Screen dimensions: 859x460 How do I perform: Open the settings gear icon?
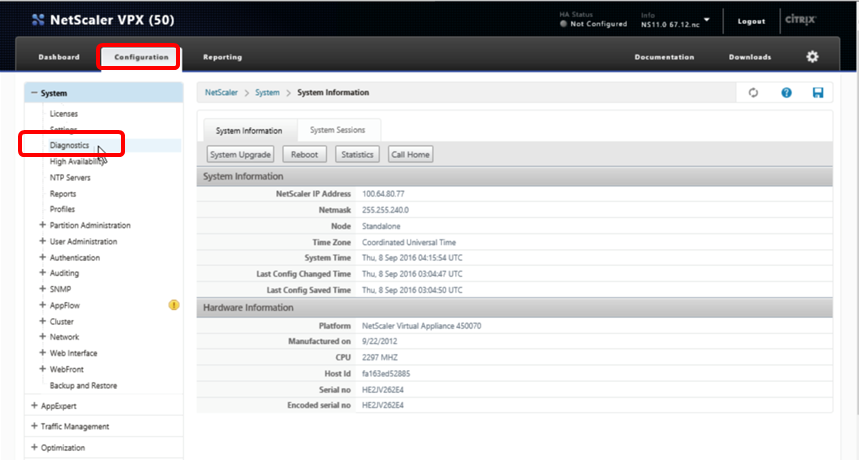click(812, 56)
